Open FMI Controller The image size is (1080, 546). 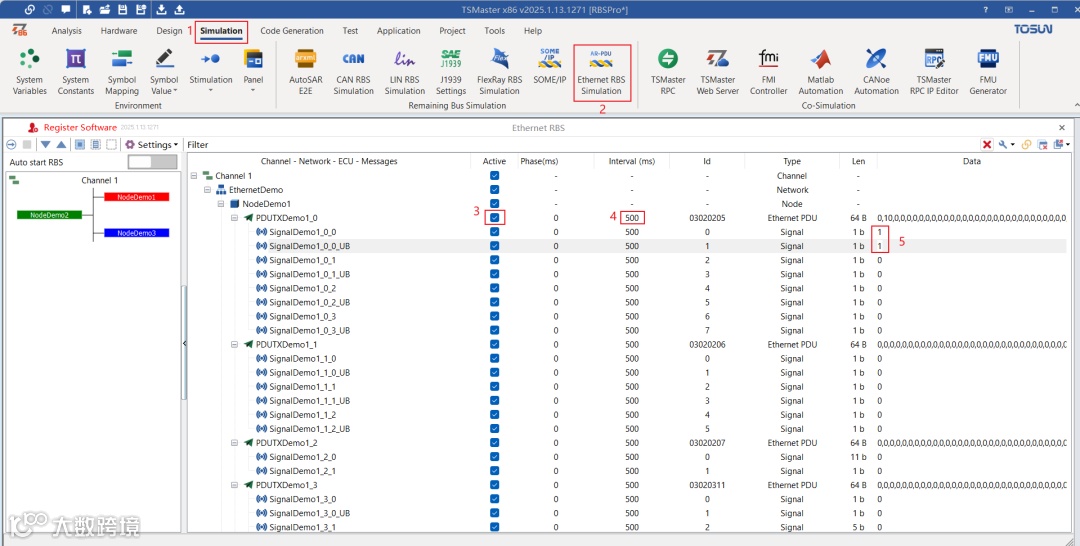coord(768,72)
